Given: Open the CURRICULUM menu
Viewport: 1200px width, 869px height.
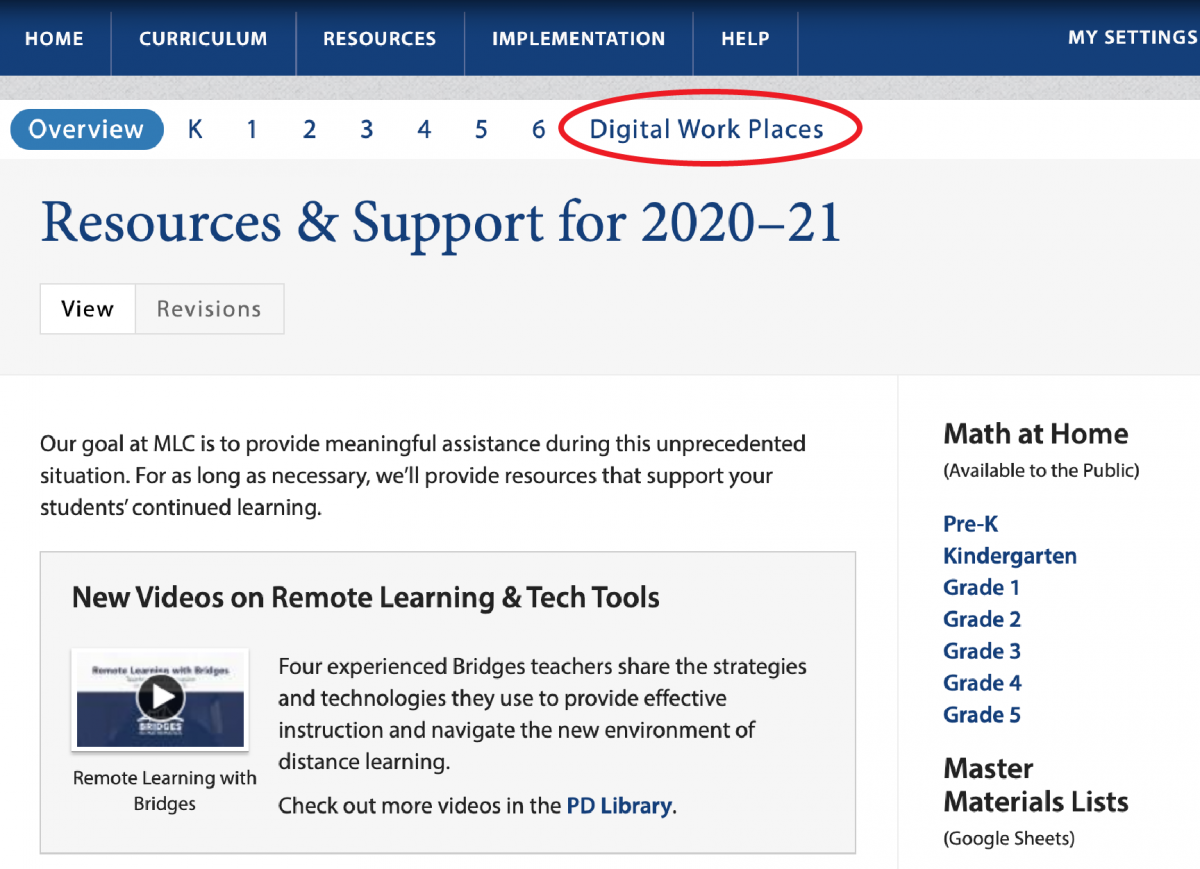Looking at the screenshot, I should click(x=203, y=39).
